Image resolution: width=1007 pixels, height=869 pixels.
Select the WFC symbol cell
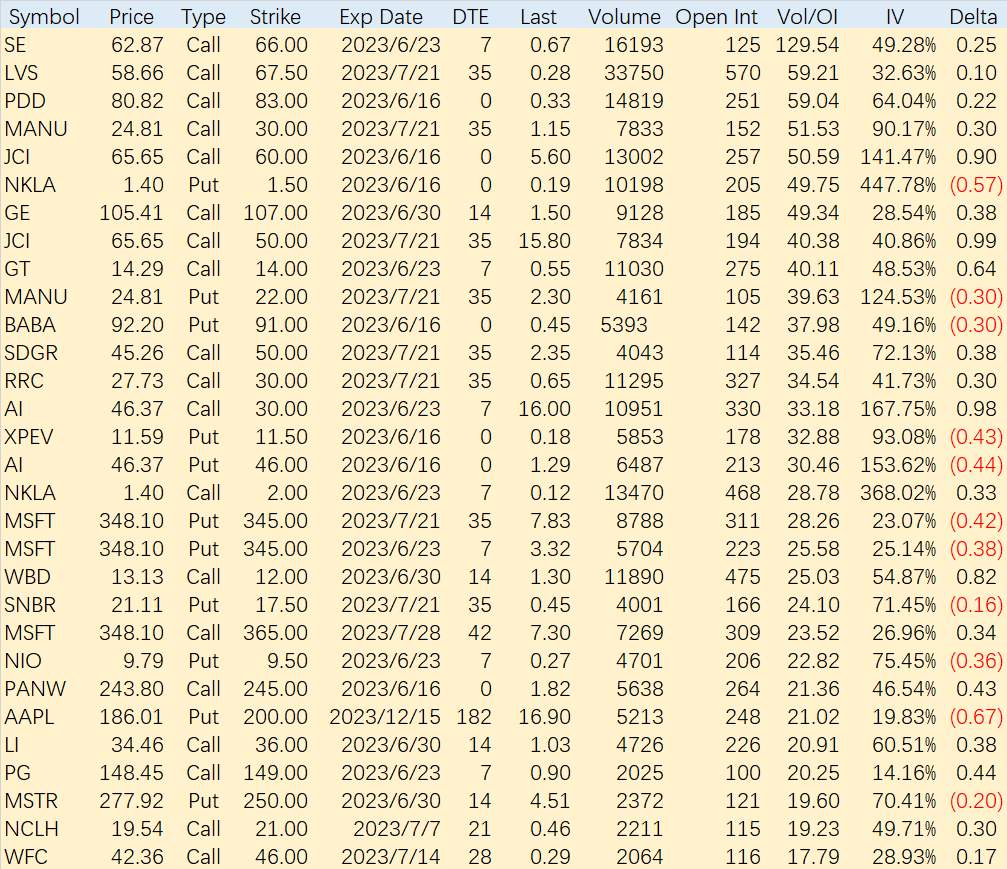tap(26, 857)
